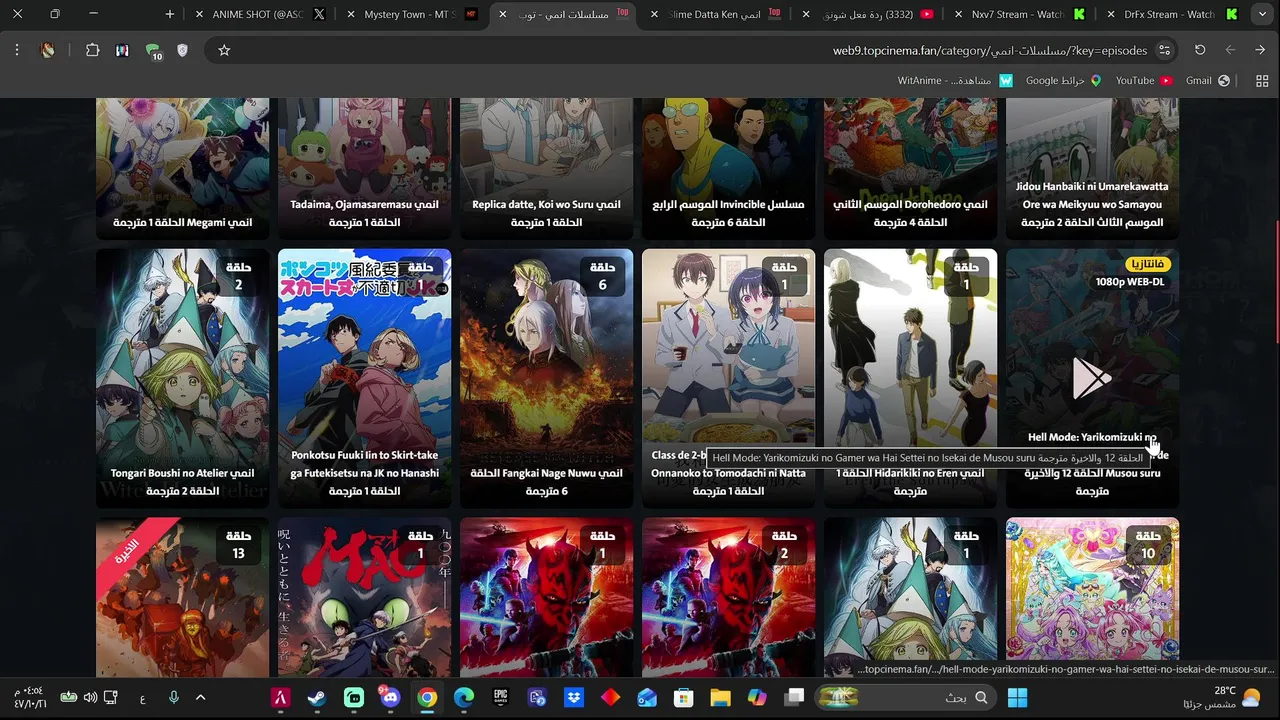This screenshot has height=720, width=1280.
Task: Open Hidarikiki no Eren episode 1 card
Action: pos(910,378)
